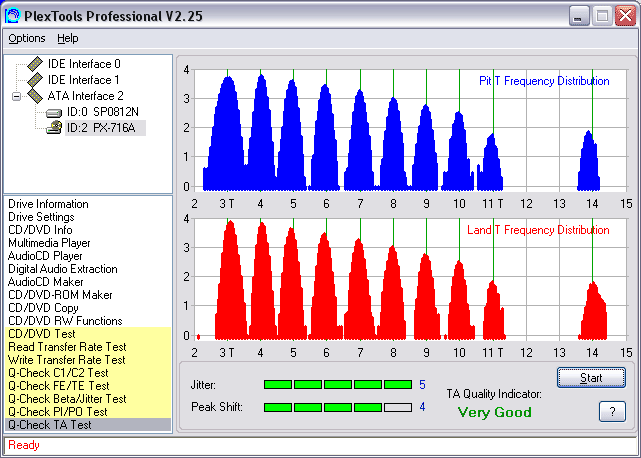Click the IDE Interface 0 chip icon
Viewport: 641px width, 458px height.
[x=35, y=64]
